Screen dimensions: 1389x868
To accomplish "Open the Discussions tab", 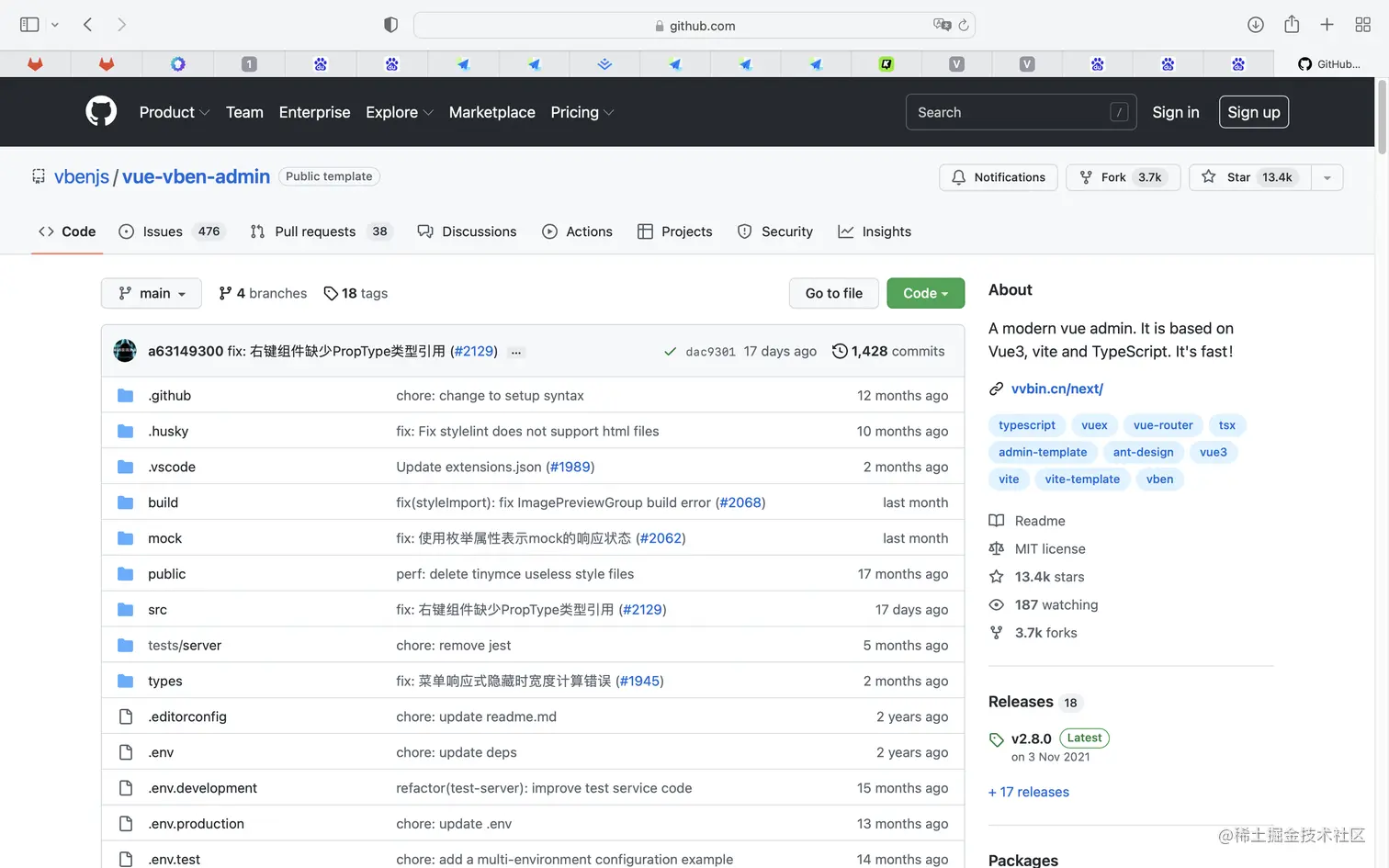I will pyautogui.click(x=467, y=231).
